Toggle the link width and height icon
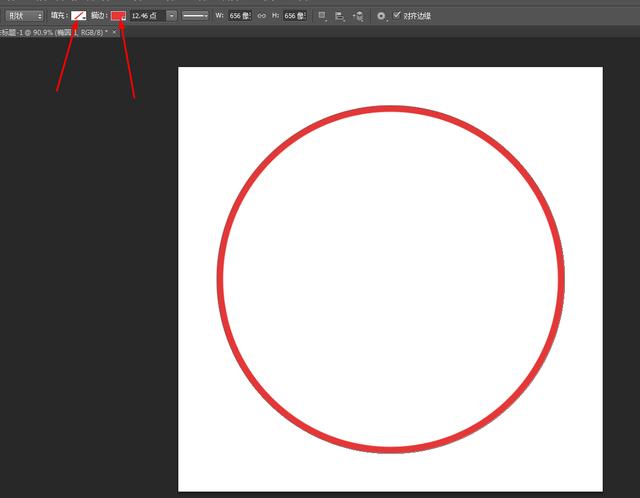Screen dimensions: 640x498 pos(262,16)
